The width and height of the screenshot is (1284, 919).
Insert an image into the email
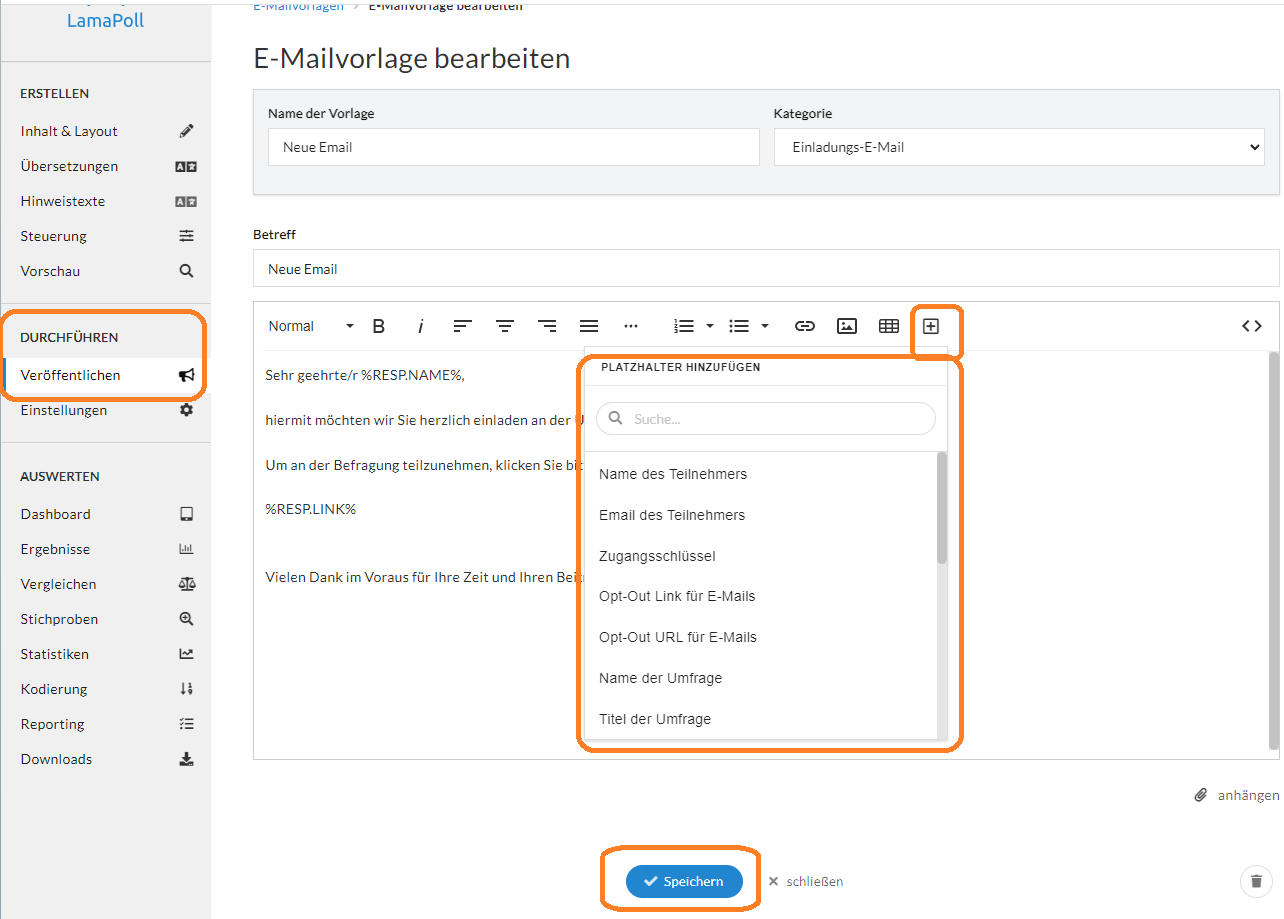click(x=847, y=325)
